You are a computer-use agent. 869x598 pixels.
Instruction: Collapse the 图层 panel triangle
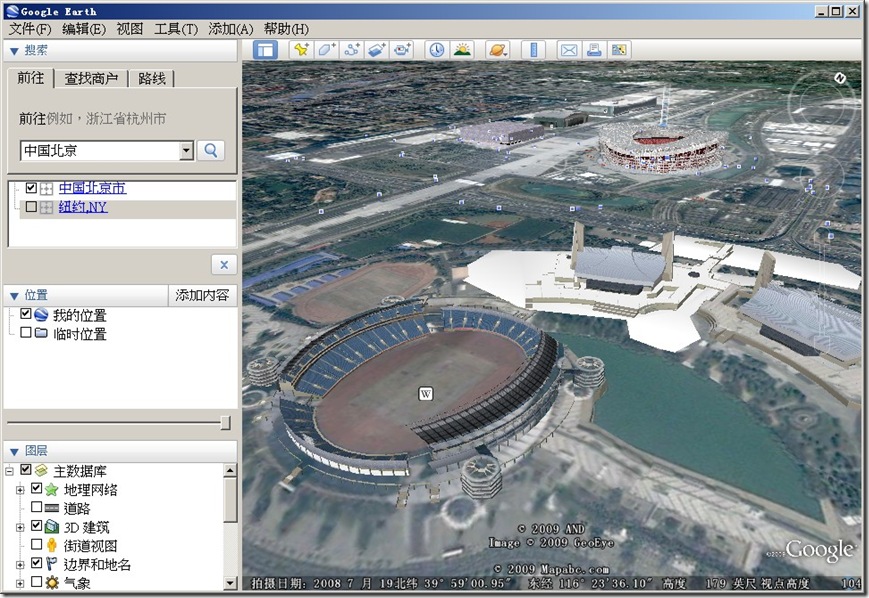click(14, 452)
